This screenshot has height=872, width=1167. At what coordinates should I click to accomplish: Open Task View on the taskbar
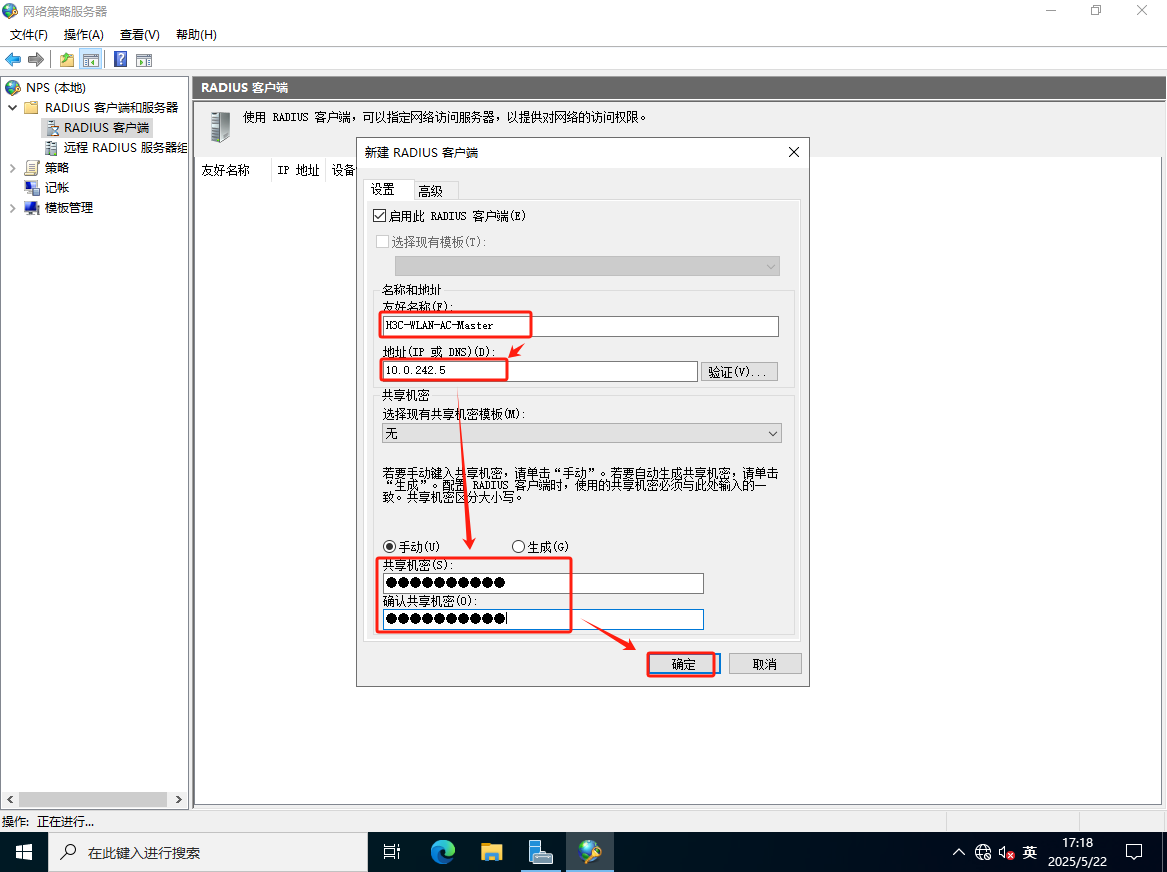click(x=392, y=852)
